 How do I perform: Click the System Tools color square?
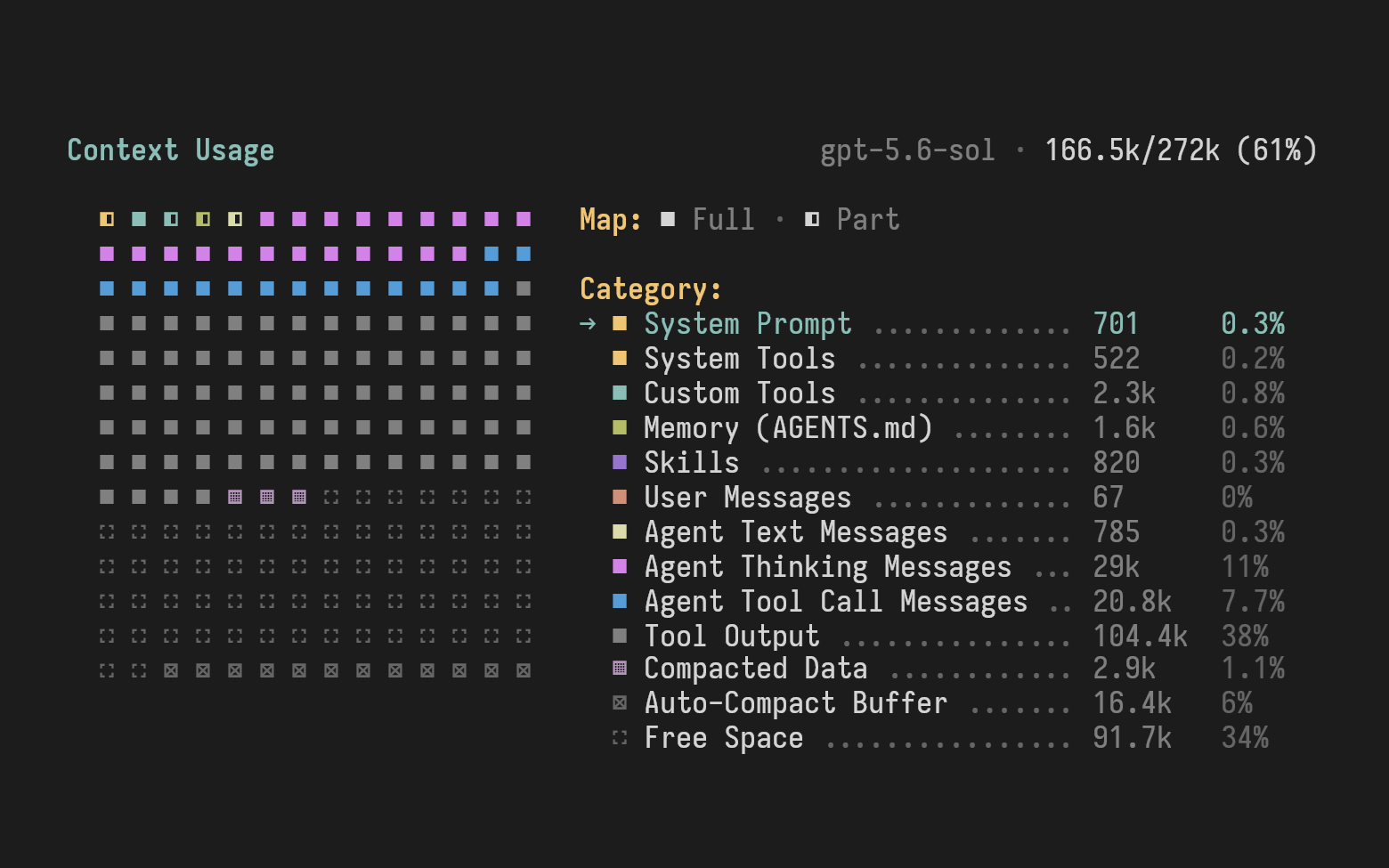click(620, 359)
